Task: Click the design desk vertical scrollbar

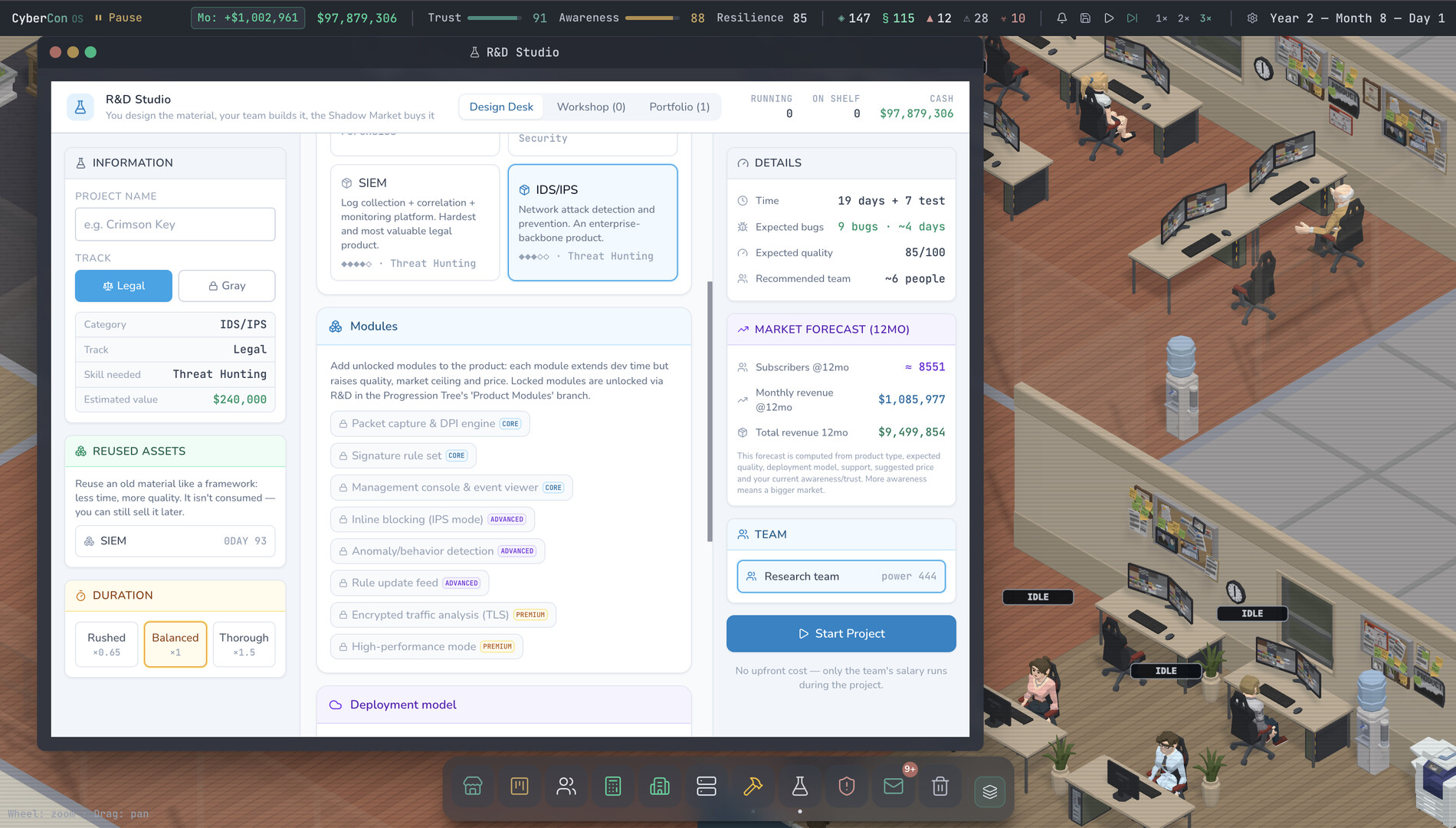Action: (710, 412)
